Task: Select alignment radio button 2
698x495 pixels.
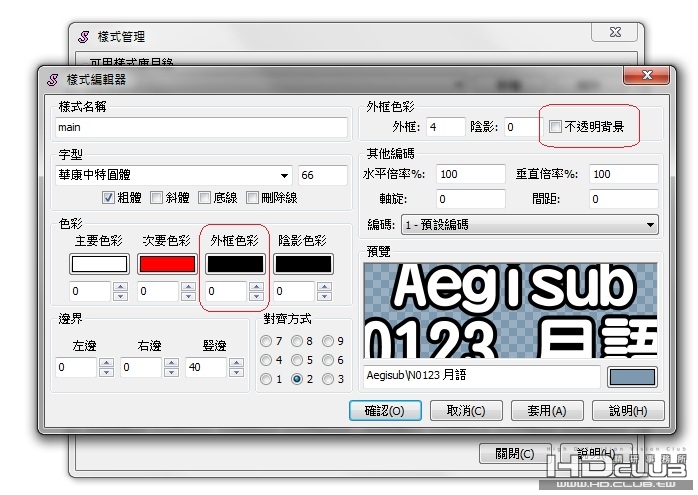Action: (x=297, y=379)
